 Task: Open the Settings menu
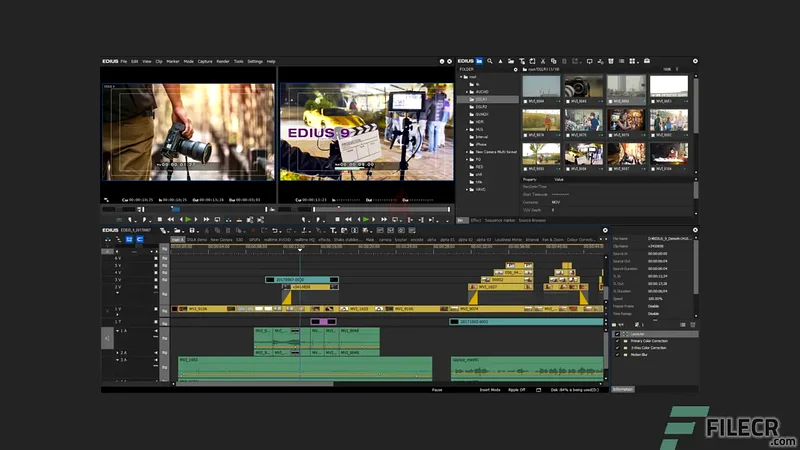coord(255,61)
